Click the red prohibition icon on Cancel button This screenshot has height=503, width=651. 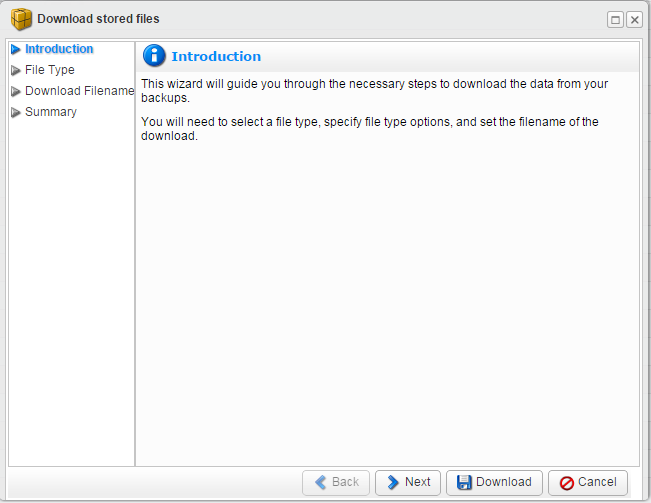pyautogui.click(x=567, y=483)
